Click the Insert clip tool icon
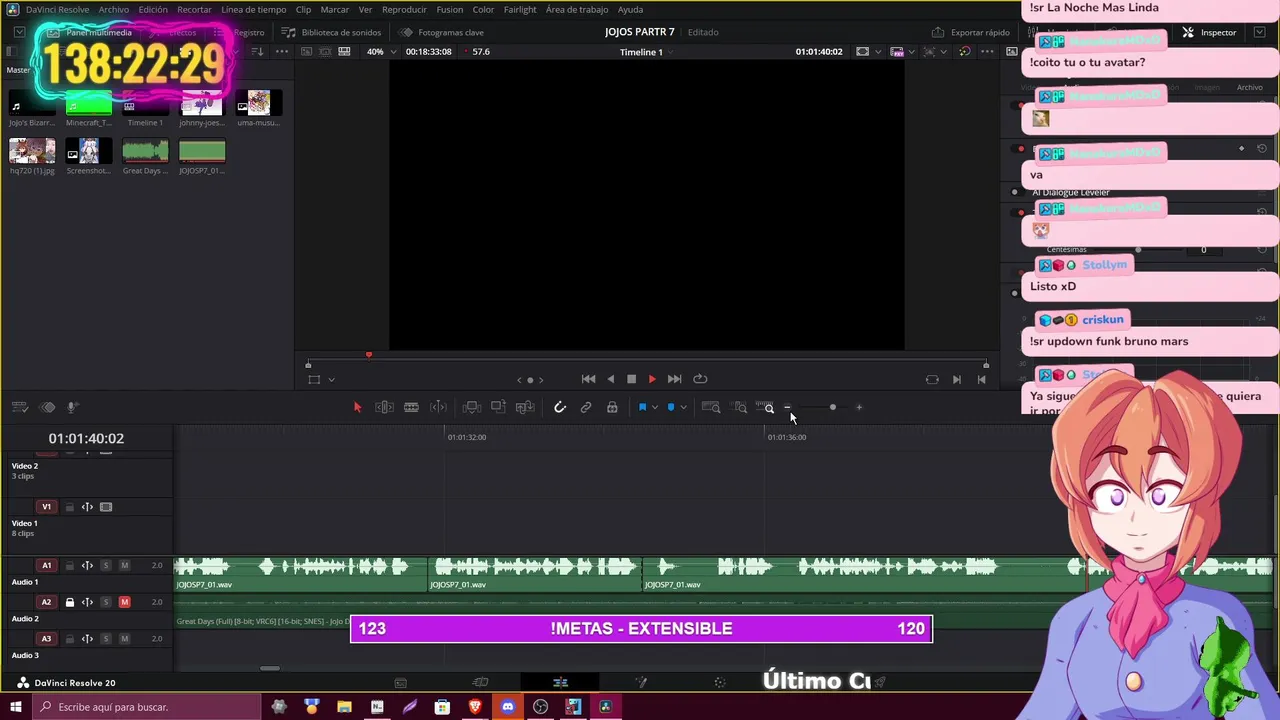The height and width of the screenshot is (720, 1280). pyautogui.click(x=472, y=407)
